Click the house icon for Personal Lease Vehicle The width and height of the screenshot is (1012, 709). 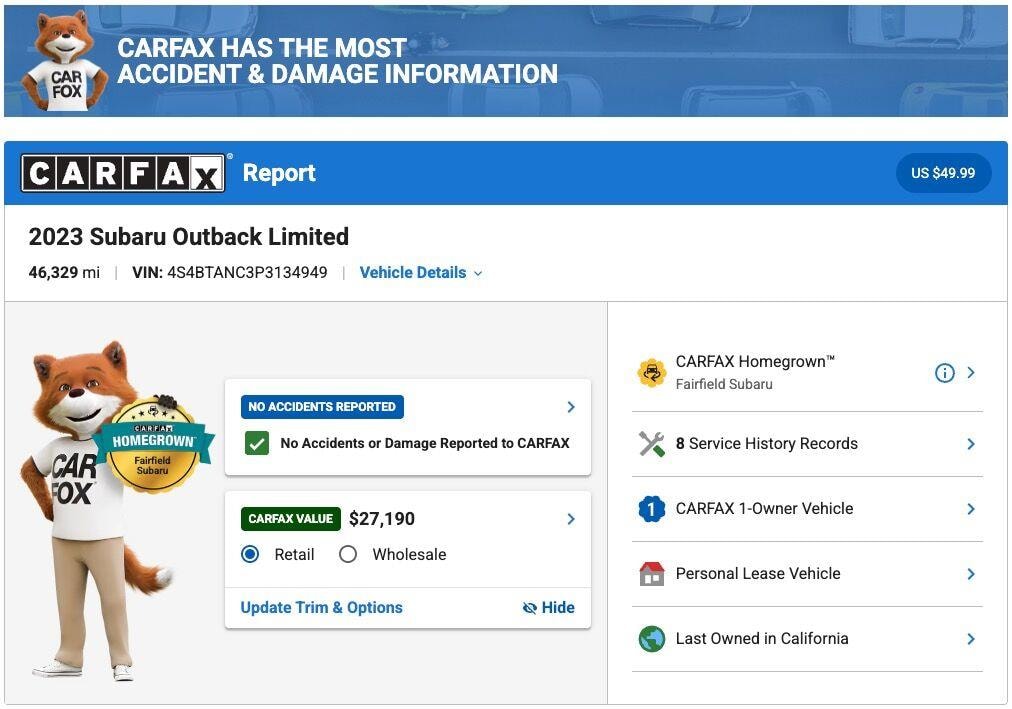[x=651, y=574]
